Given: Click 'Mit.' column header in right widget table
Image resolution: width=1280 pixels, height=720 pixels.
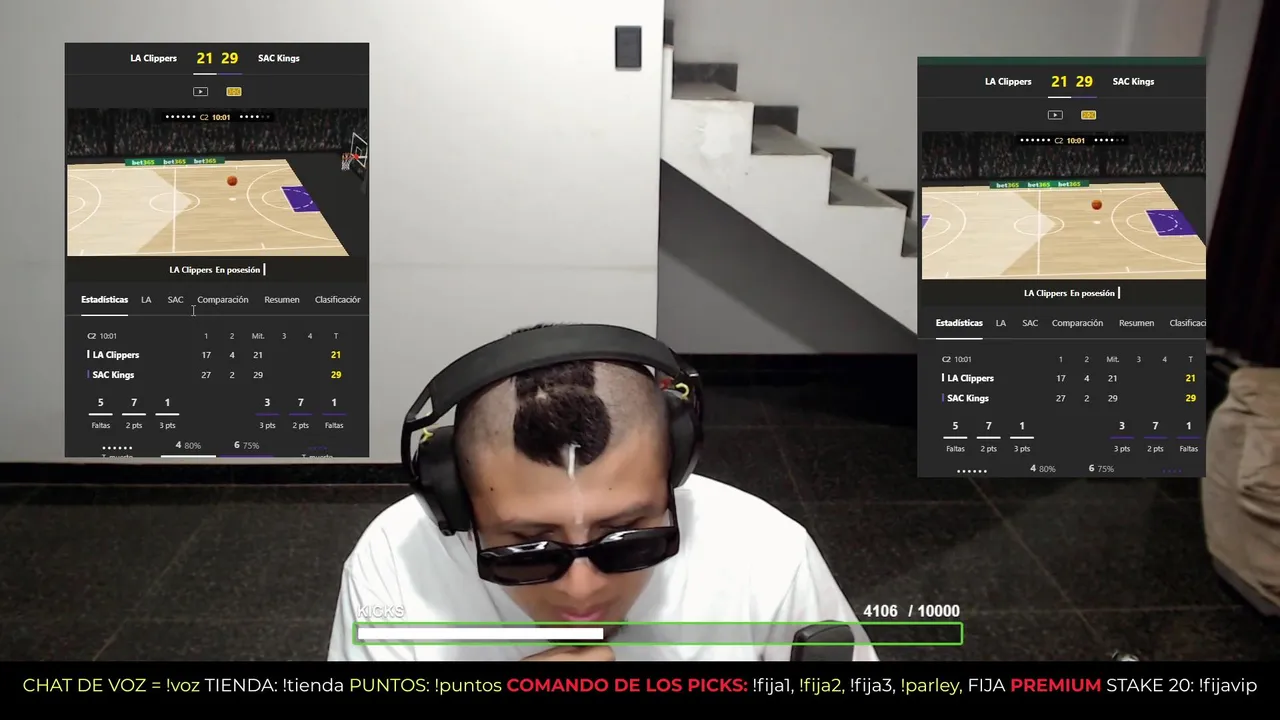Looking at the screenshot, I should click(1112, 359).
